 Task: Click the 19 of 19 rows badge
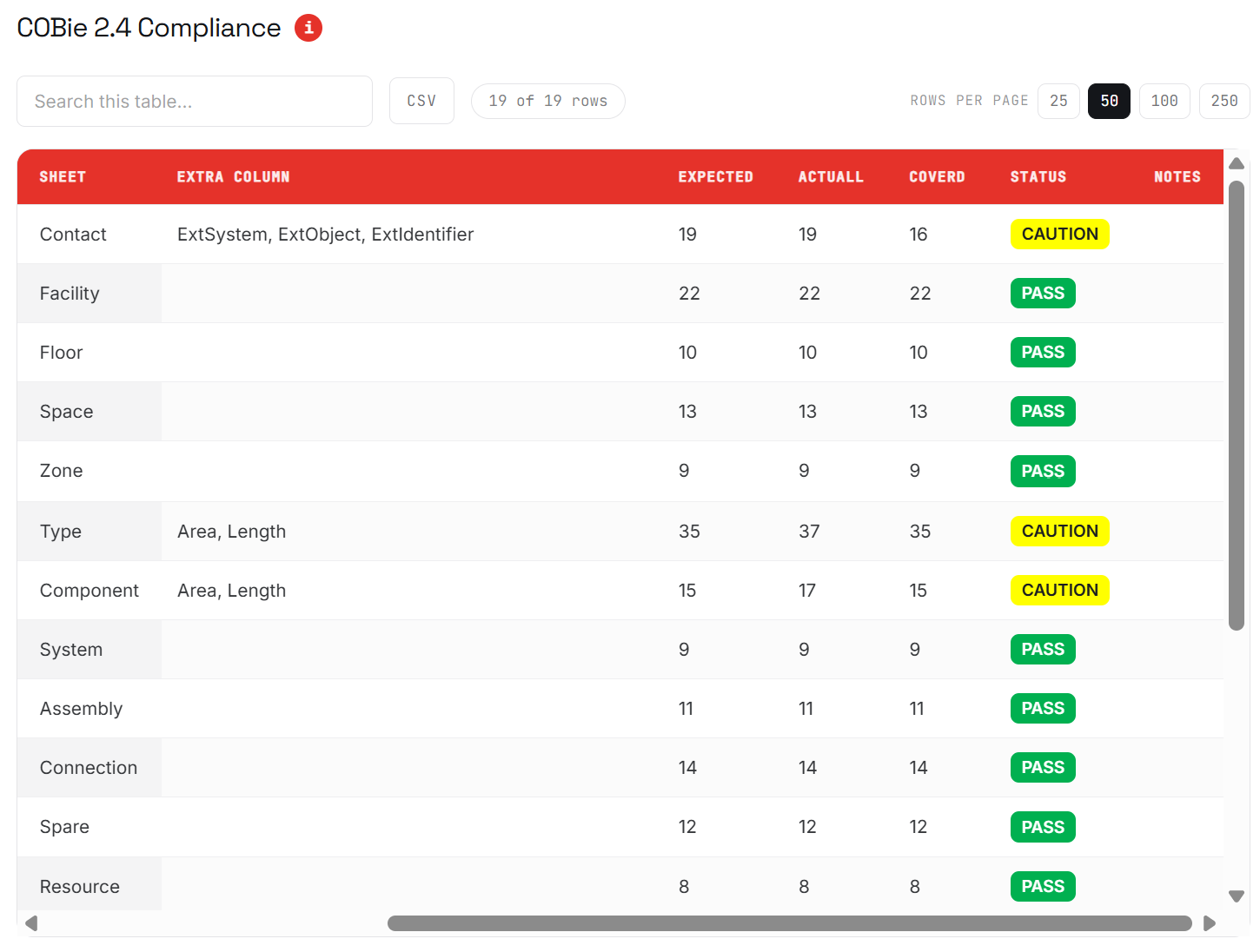547,101
